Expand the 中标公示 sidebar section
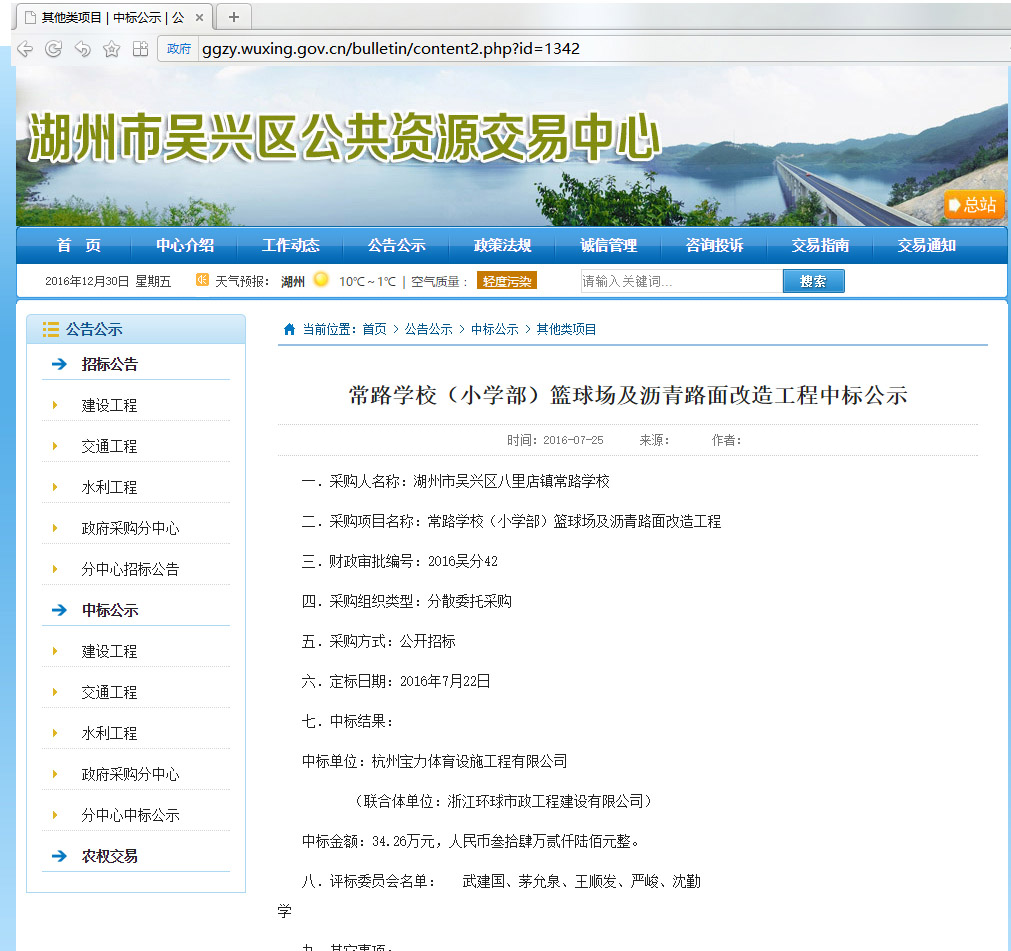Viewport: 1011px width, 951px height. (x=110, y=610)
